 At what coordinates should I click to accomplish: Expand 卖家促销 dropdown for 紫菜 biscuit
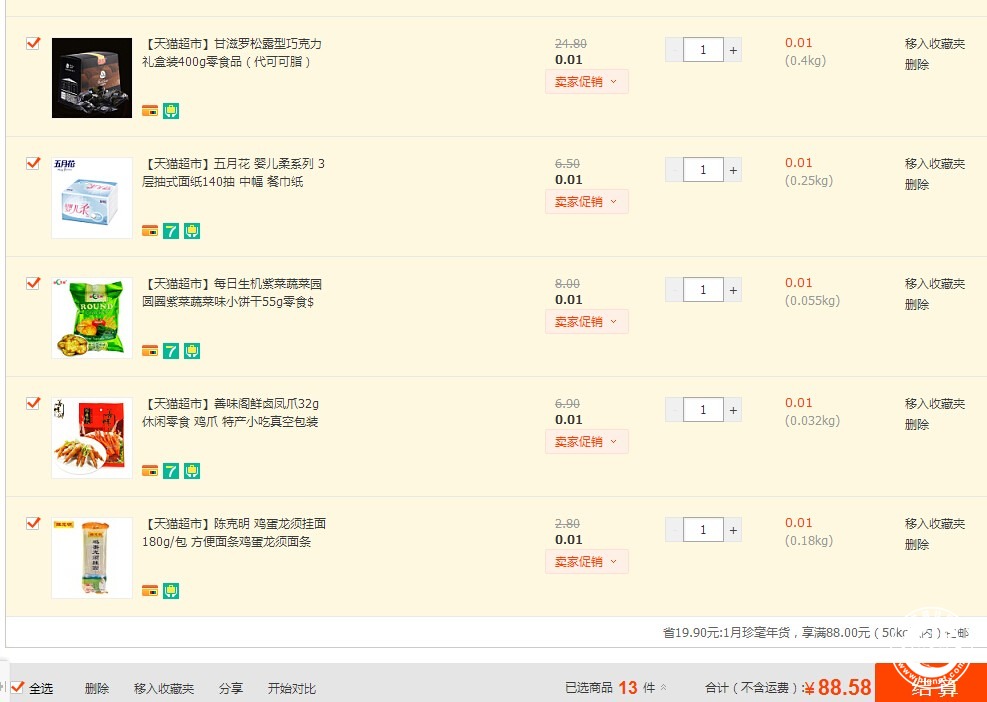coord(587,322)
